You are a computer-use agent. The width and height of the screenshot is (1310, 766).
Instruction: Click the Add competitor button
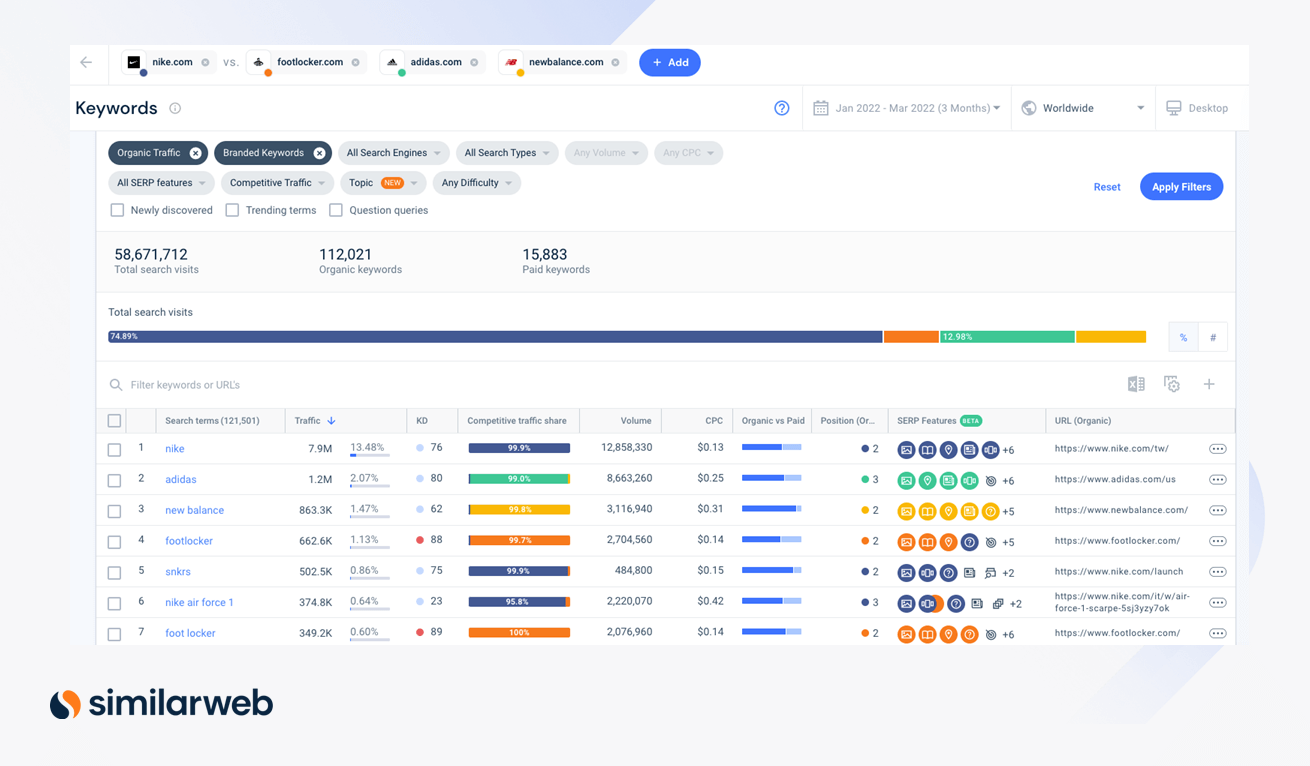[x=670, y=62]
